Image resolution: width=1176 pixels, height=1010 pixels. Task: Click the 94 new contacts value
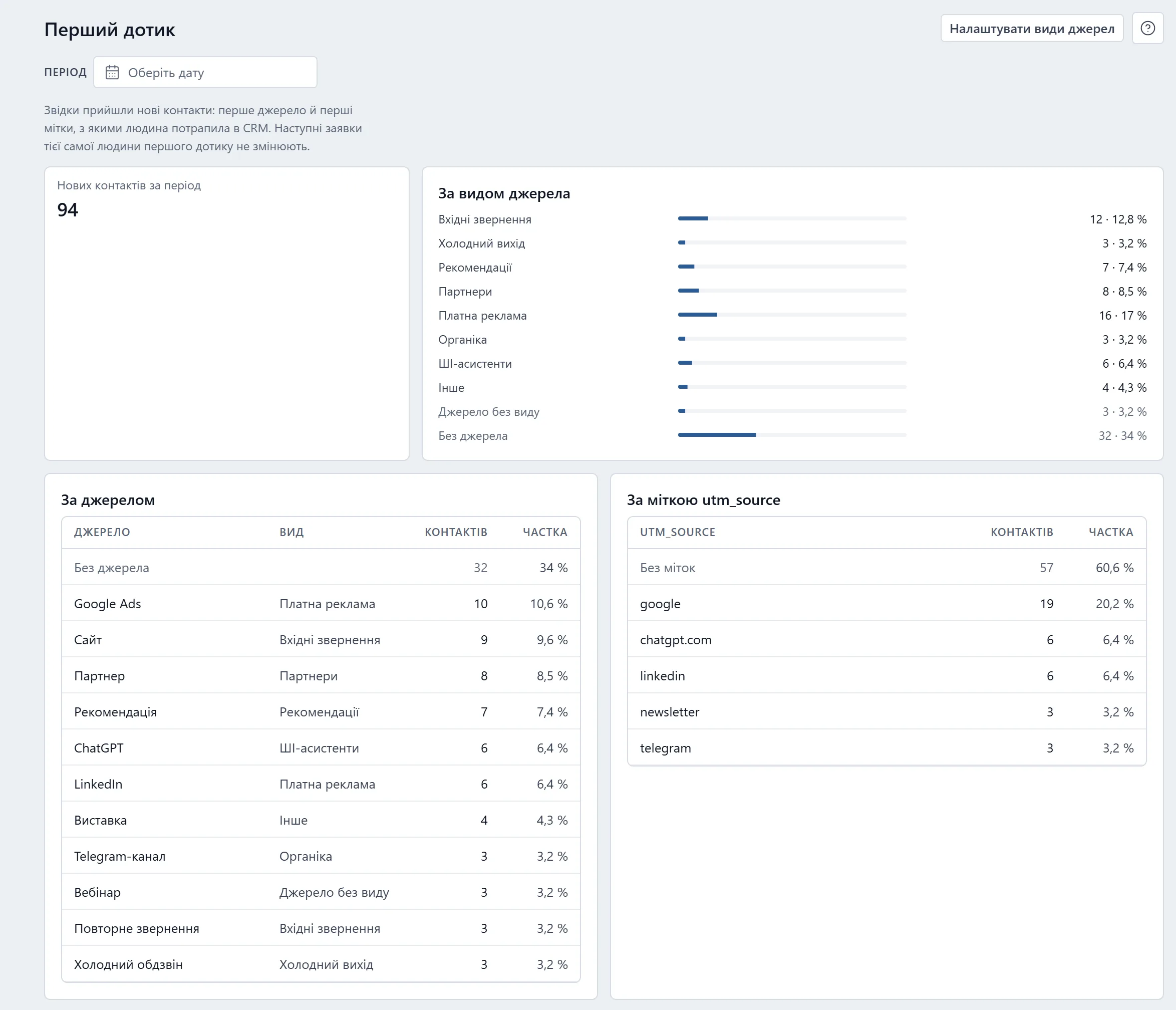tap(68, 210)
